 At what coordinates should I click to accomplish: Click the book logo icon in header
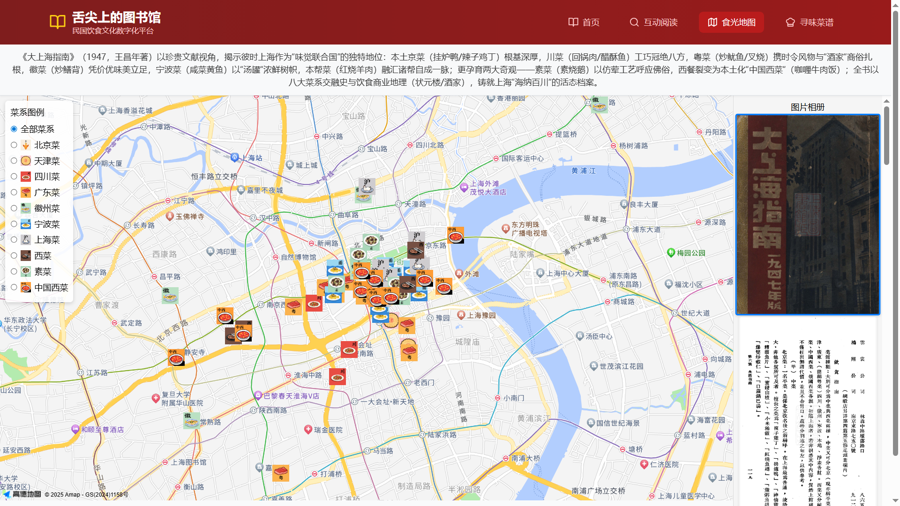coord(58,21)
